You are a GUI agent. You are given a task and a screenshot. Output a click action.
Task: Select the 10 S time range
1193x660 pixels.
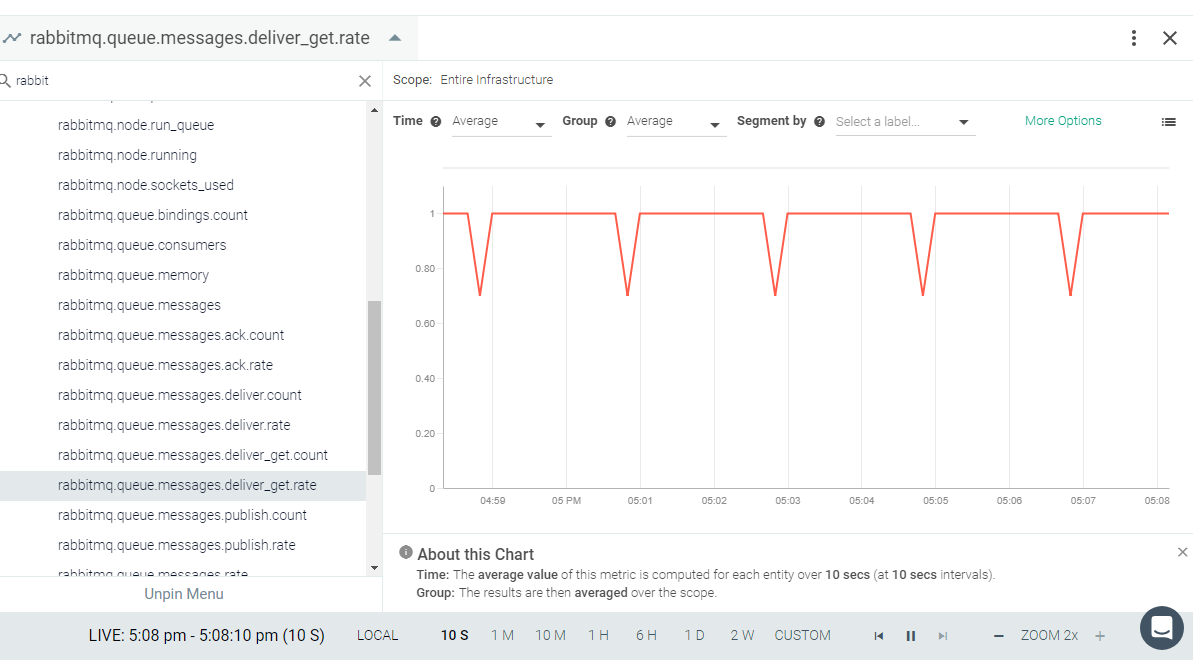[455, 636]
